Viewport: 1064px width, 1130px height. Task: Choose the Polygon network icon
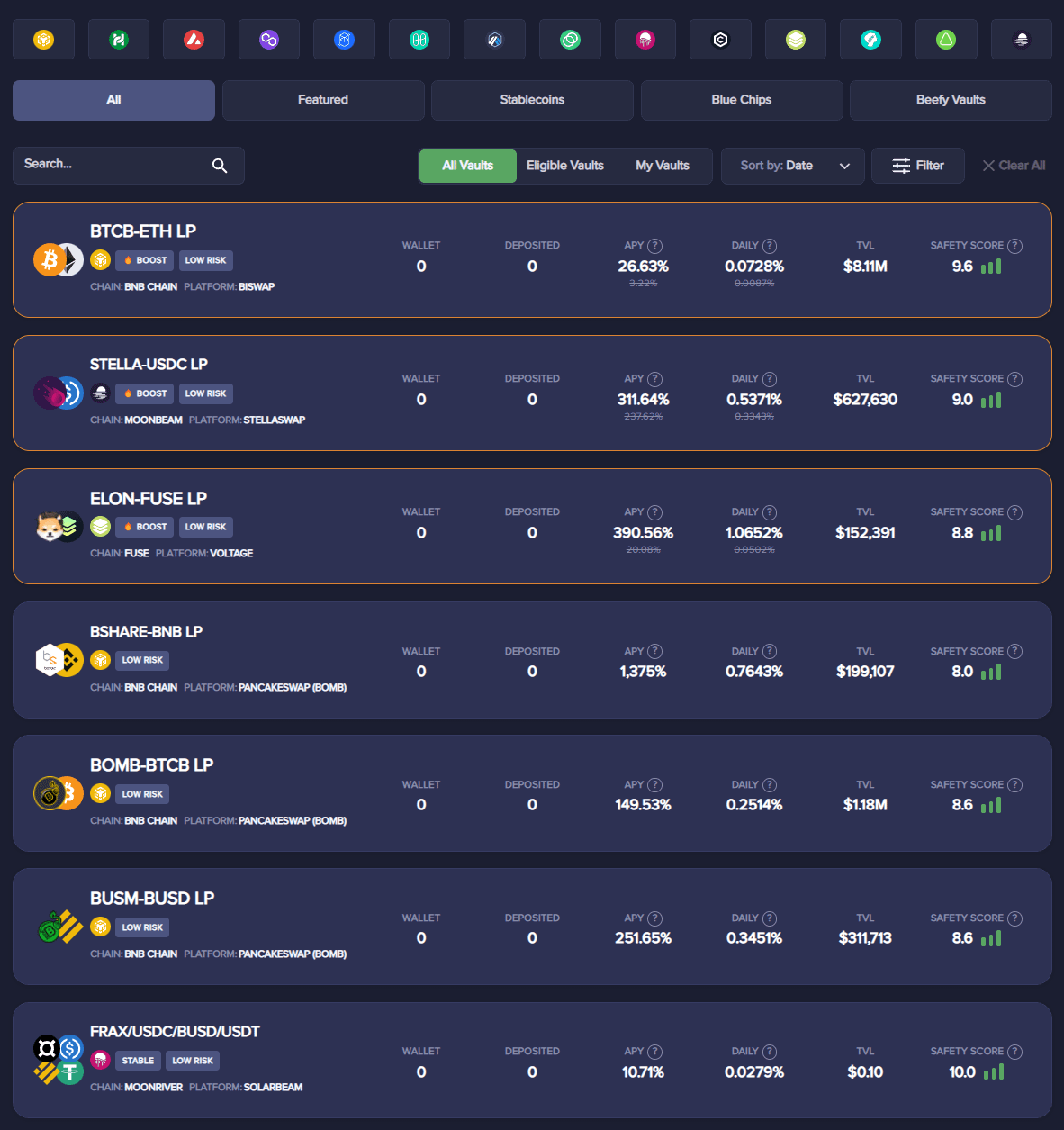pyautogui.click(x=269, y=40)
